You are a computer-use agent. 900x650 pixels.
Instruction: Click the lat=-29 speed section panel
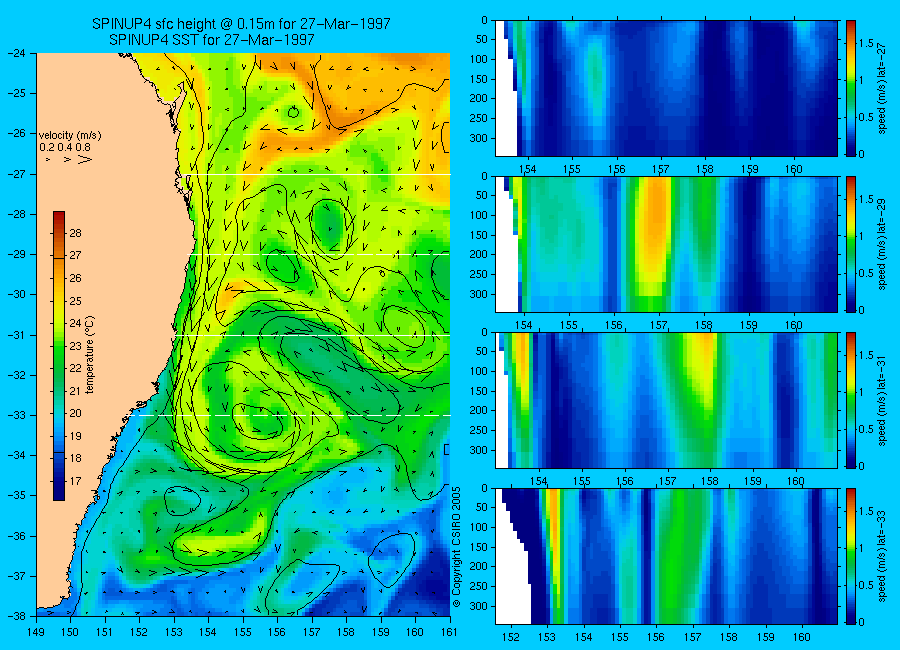click(666, 245)
